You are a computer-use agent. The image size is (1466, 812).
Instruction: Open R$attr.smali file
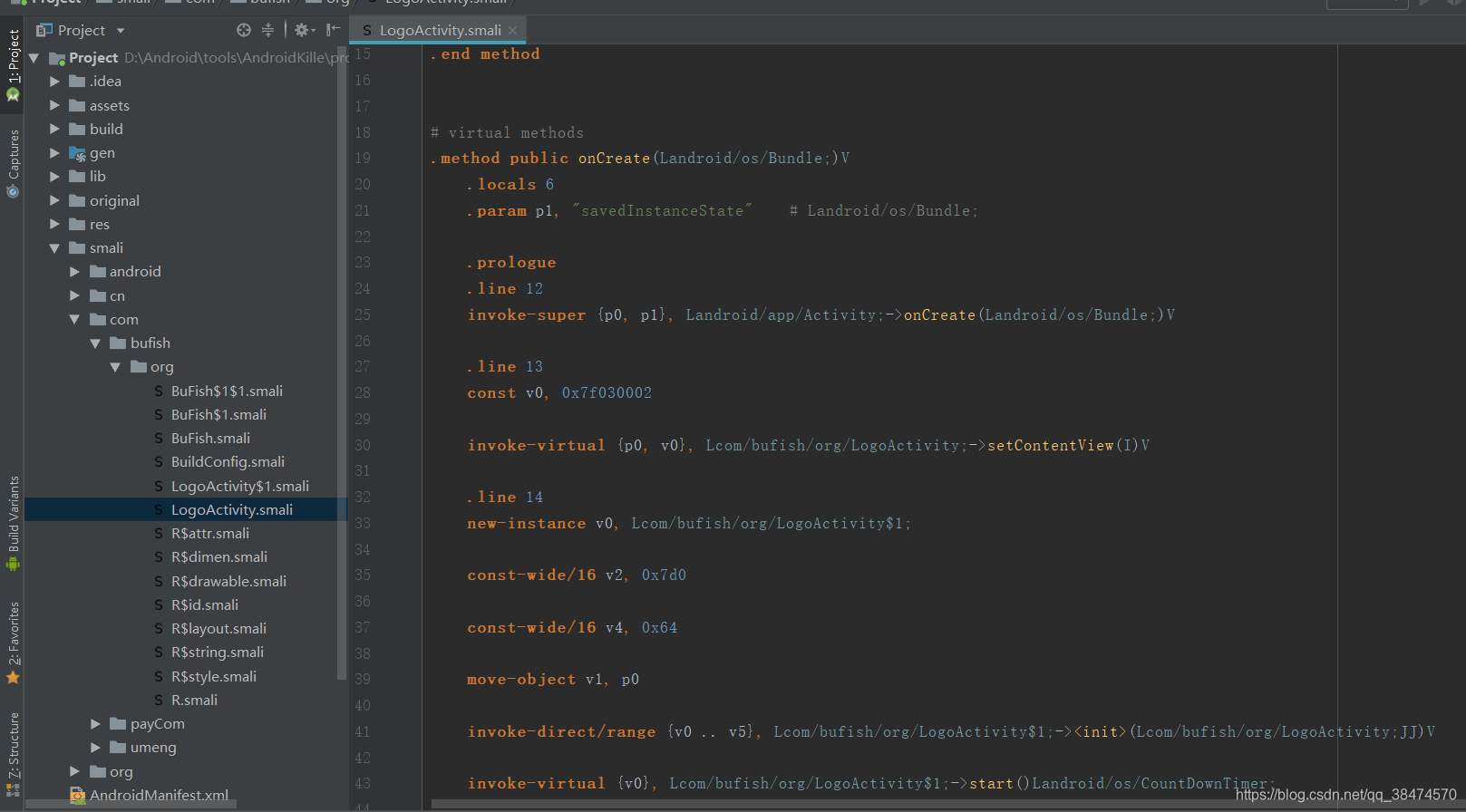point(209,533)
